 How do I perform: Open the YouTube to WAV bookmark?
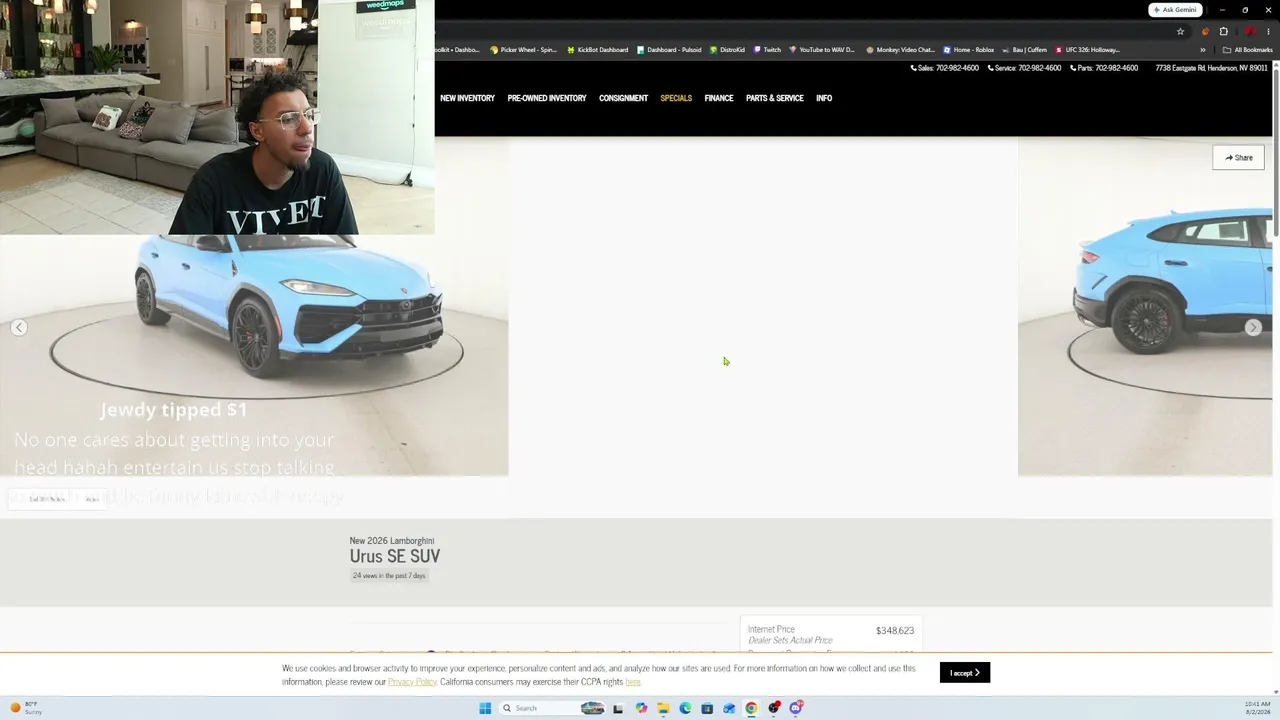coord(822,50)
